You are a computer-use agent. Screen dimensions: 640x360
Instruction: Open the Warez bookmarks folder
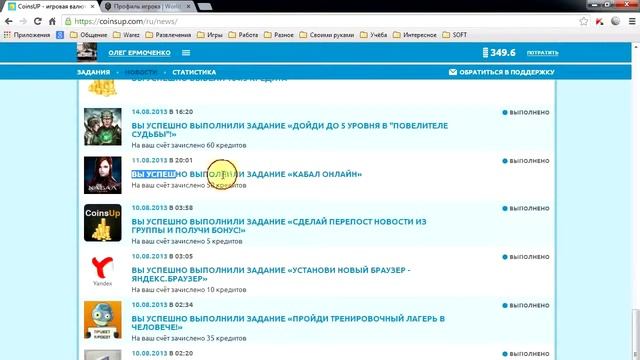coord(127,35)
